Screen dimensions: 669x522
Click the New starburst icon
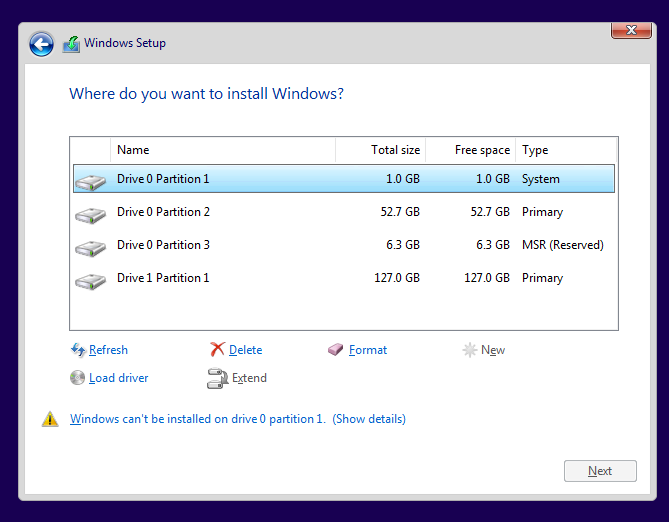click(470, 350)
